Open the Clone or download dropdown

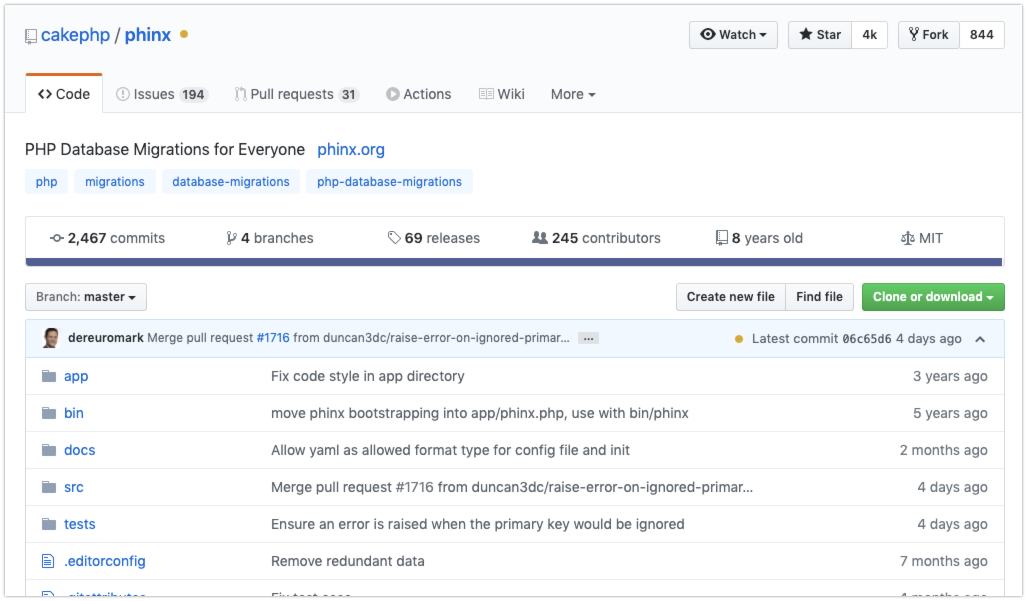933,297
